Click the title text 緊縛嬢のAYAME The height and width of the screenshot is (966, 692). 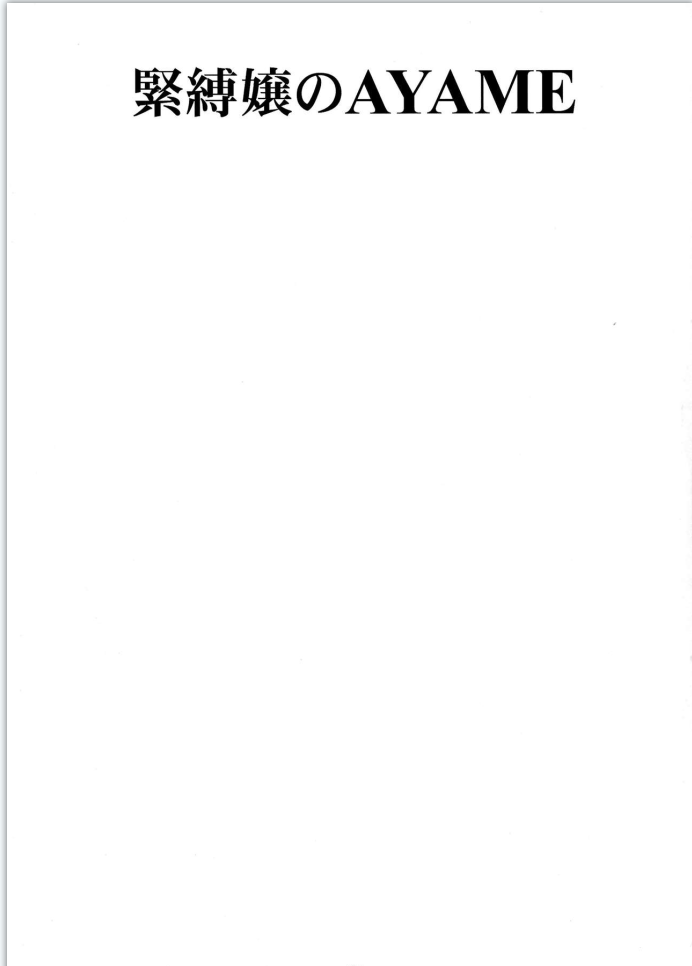354,92
